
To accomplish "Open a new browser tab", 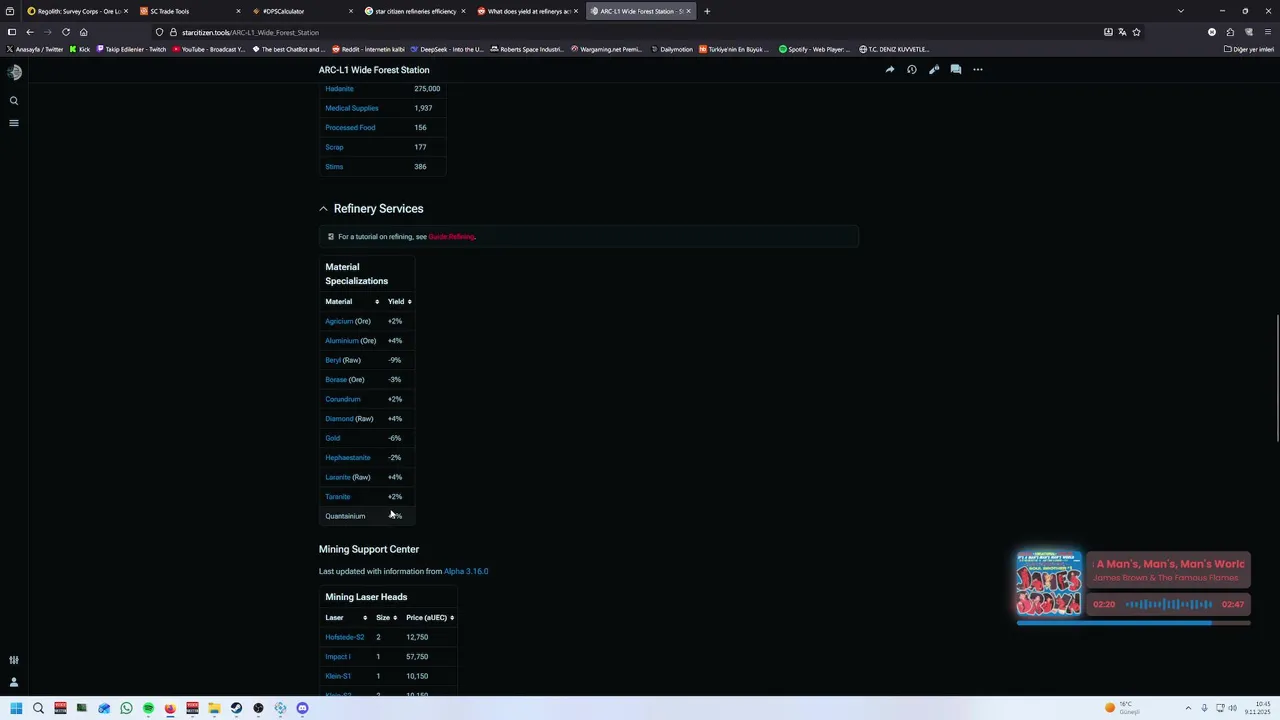I will pyautogui.click(x=707, y=11).
